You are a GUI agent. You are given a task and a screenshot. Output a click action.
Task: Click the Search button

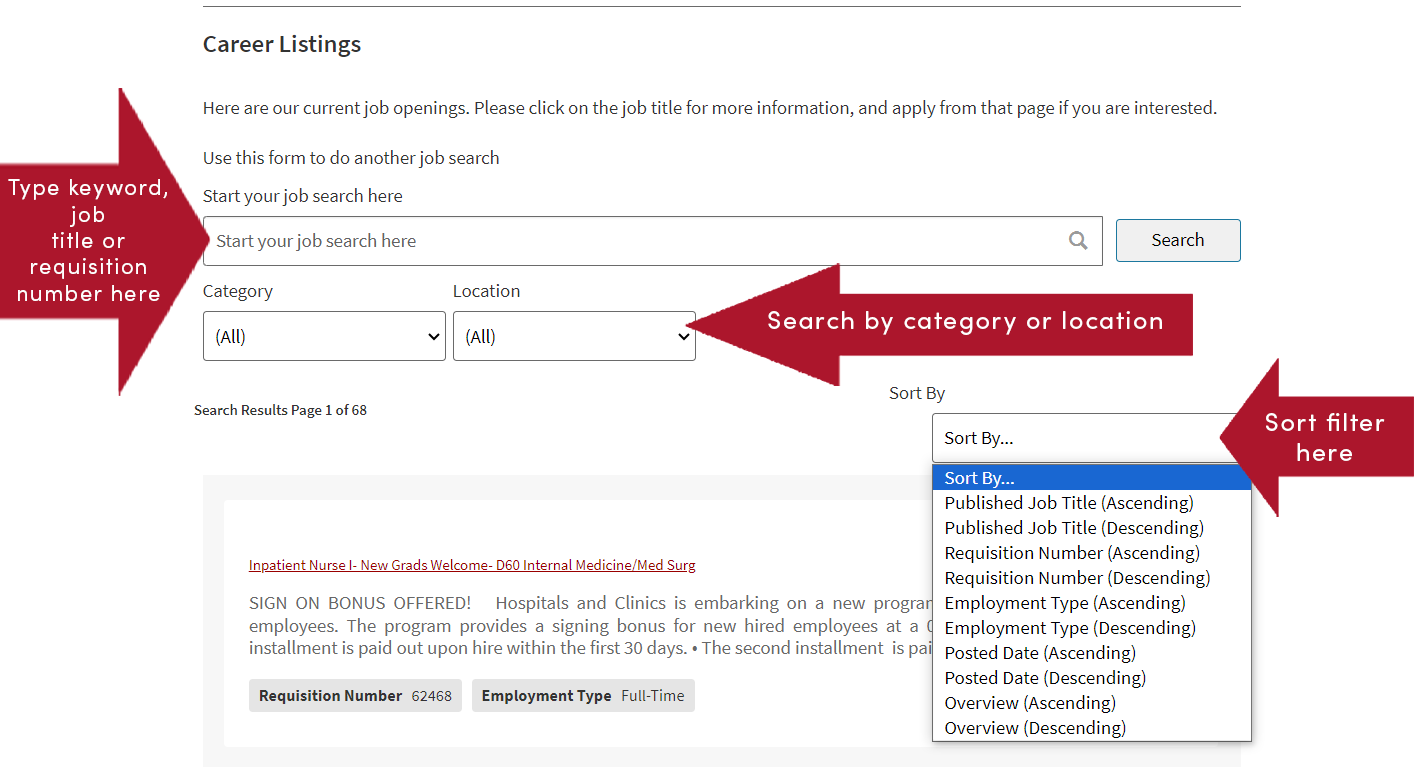[x=1177, y=240]
